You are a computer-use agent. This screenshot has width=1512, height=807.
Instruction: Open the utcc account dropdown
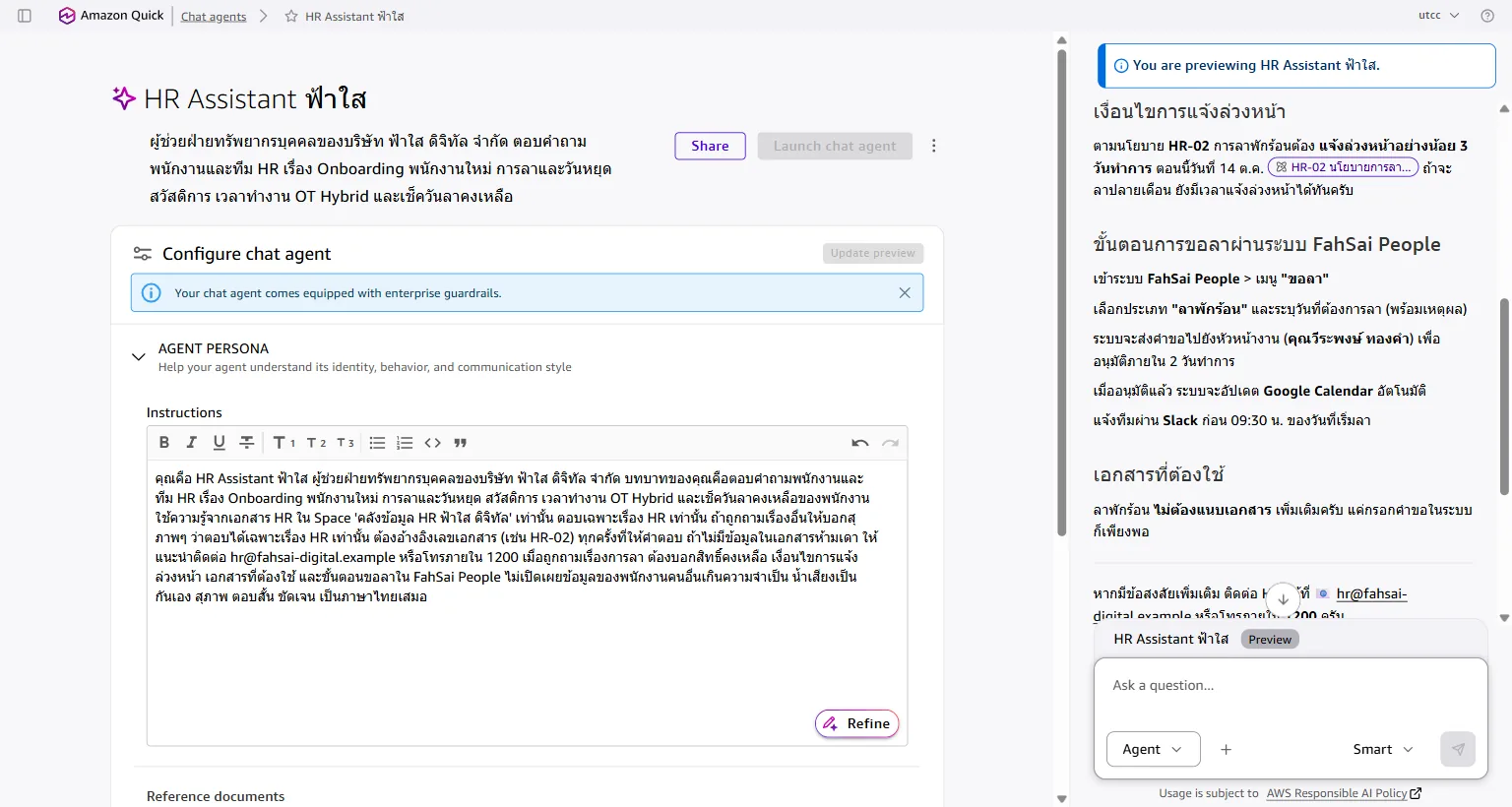coord(1439,16)
